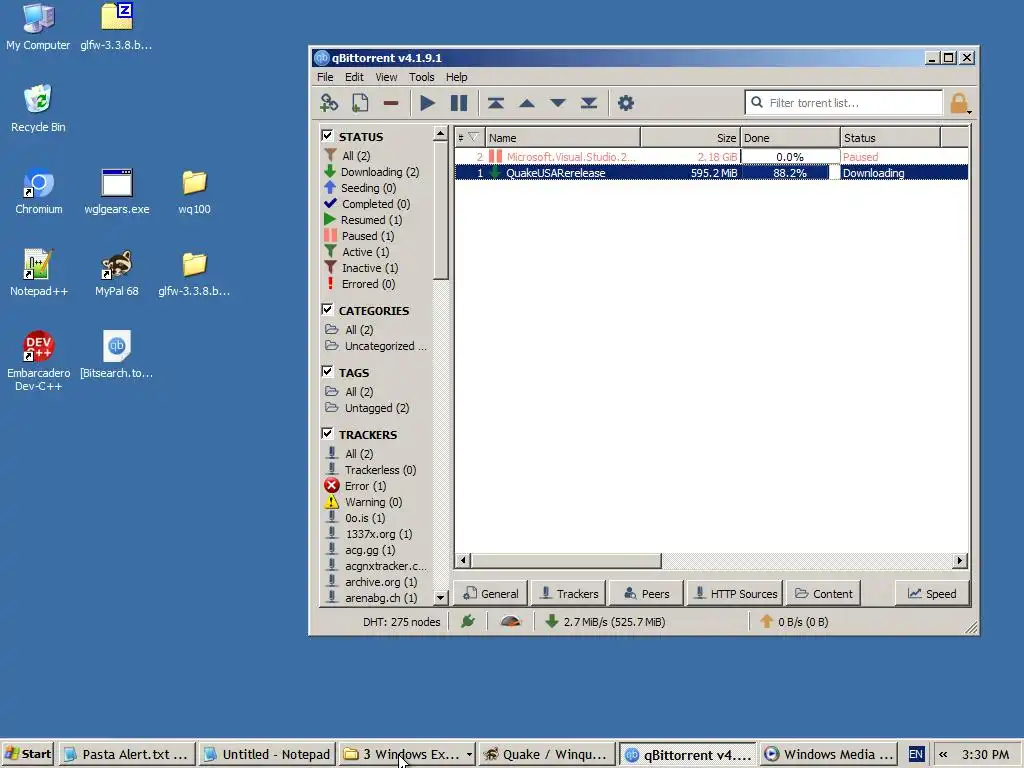Expand 3 Windows Explorer taskbar group
The image size is (1024, 768).
tap(409, 754)
